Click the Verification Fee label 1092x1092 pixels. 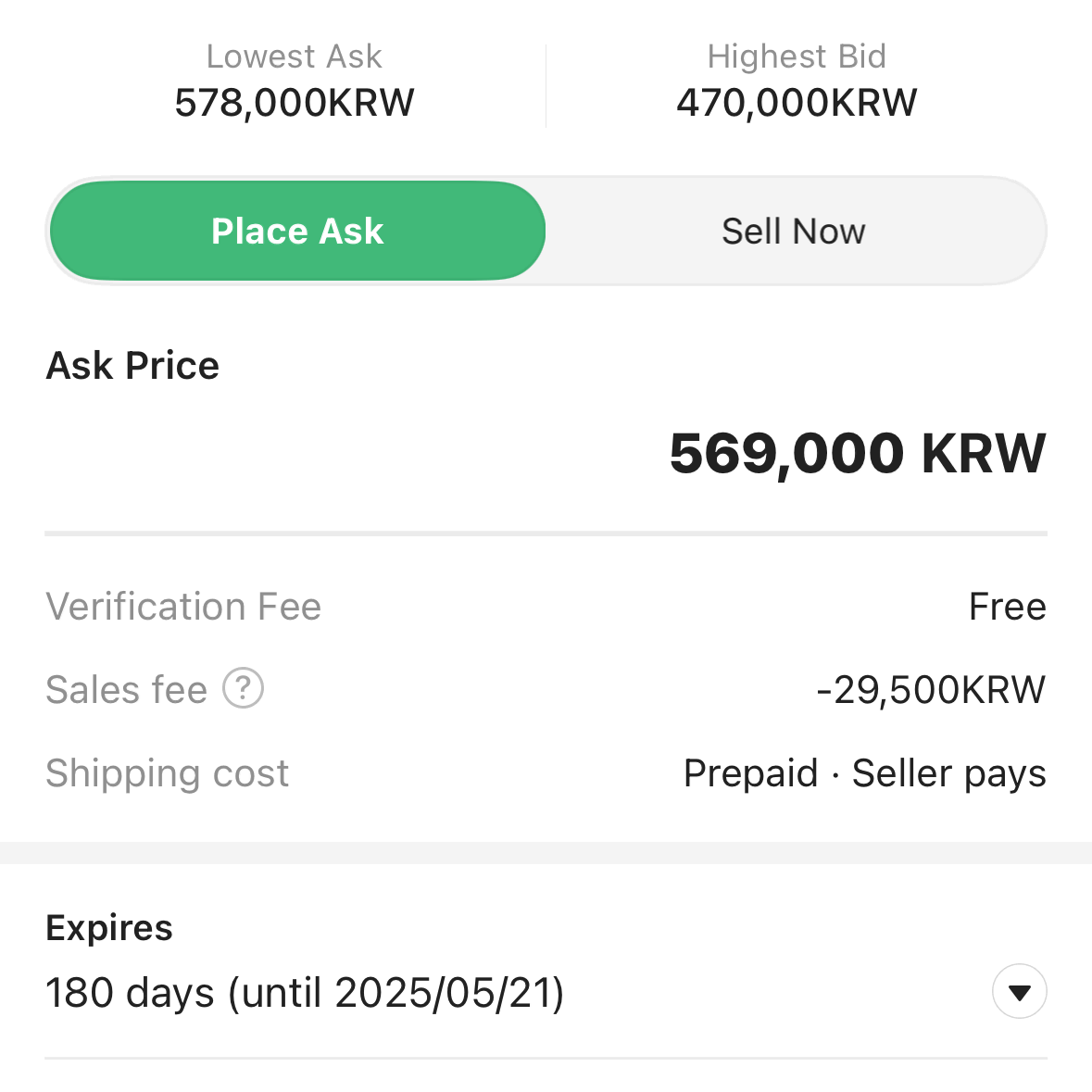pos(184,606)
